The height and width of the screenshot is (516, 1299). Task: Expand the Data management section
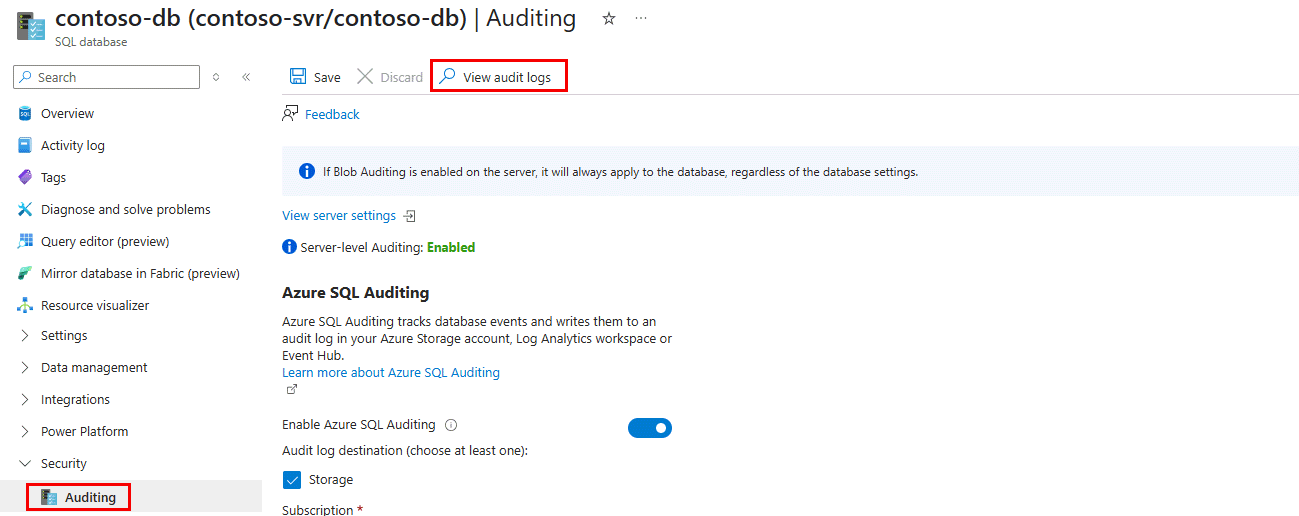tap(25, 368)
